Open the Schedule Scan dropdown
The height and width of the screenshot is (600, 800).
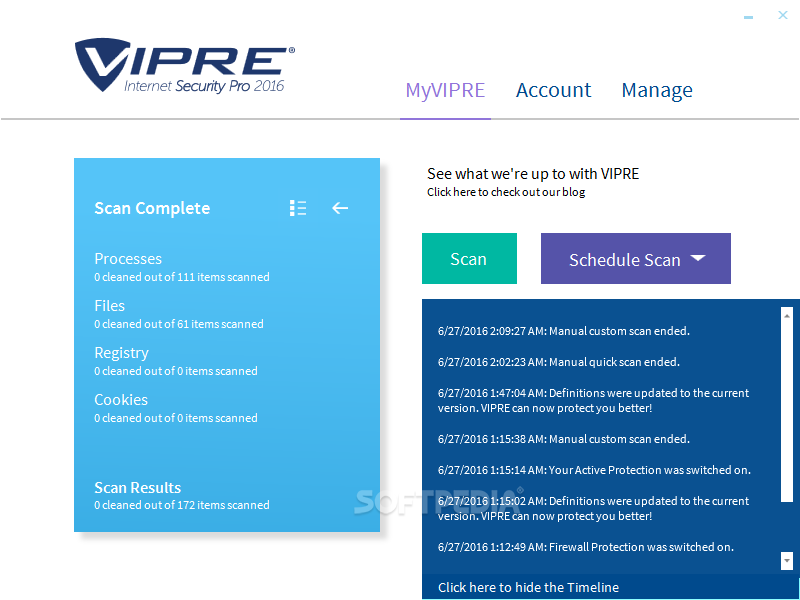[x=636, y=259]
